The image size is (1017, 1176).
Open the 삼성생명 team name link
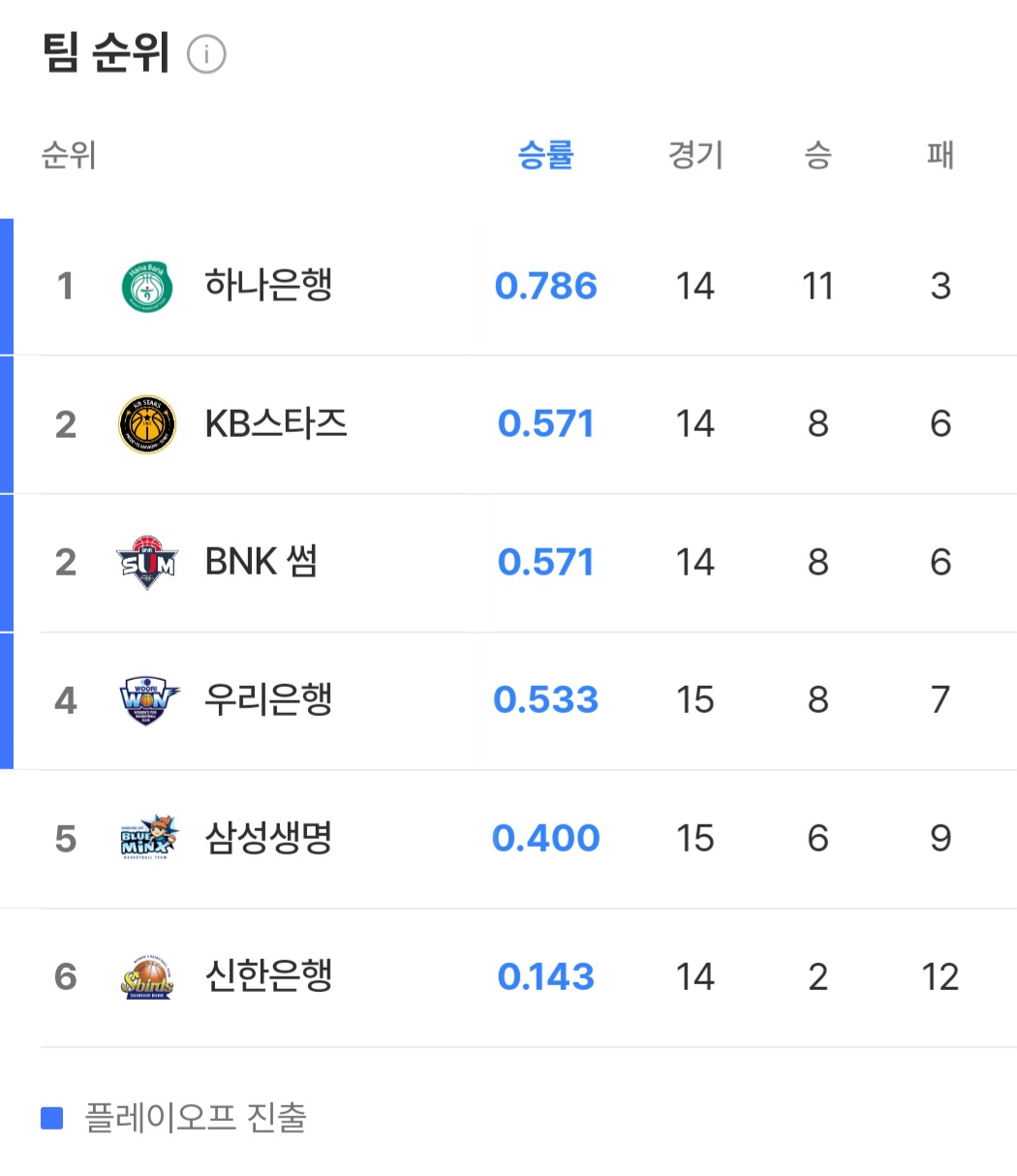pos(268,838)
